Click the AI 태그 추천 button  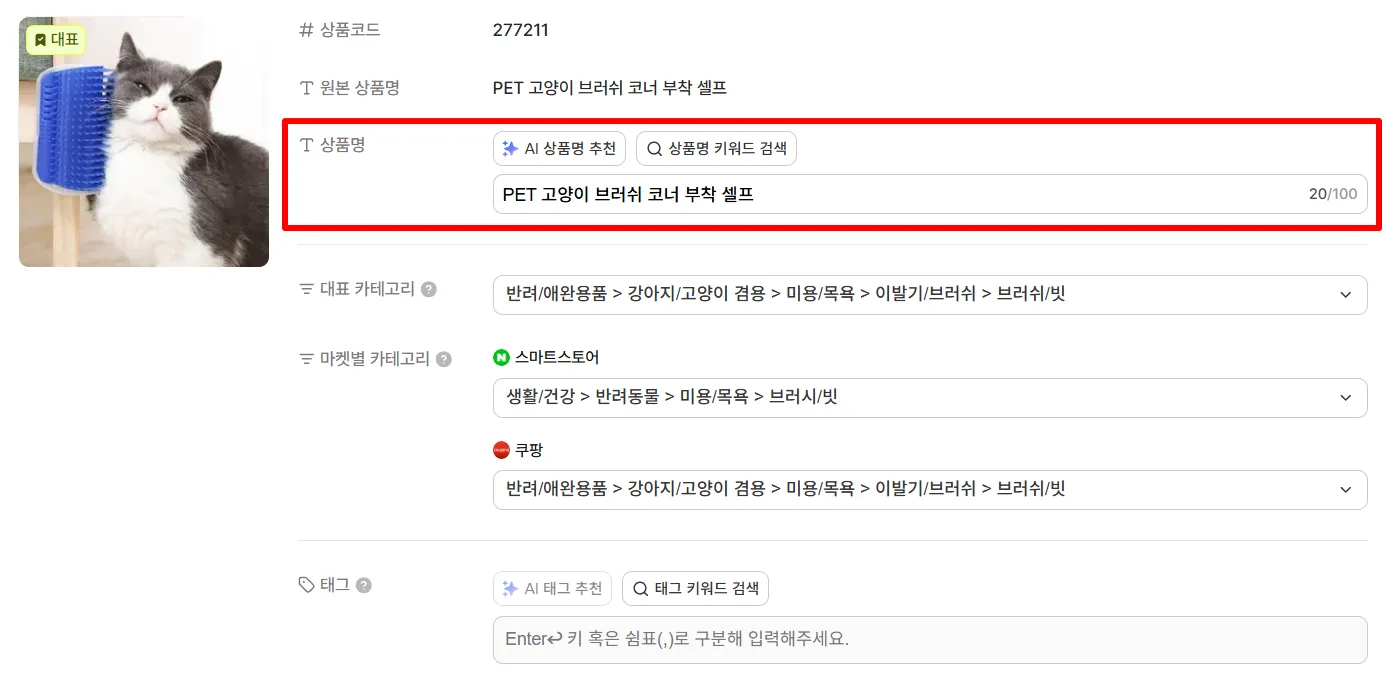(x=552, y=589)
